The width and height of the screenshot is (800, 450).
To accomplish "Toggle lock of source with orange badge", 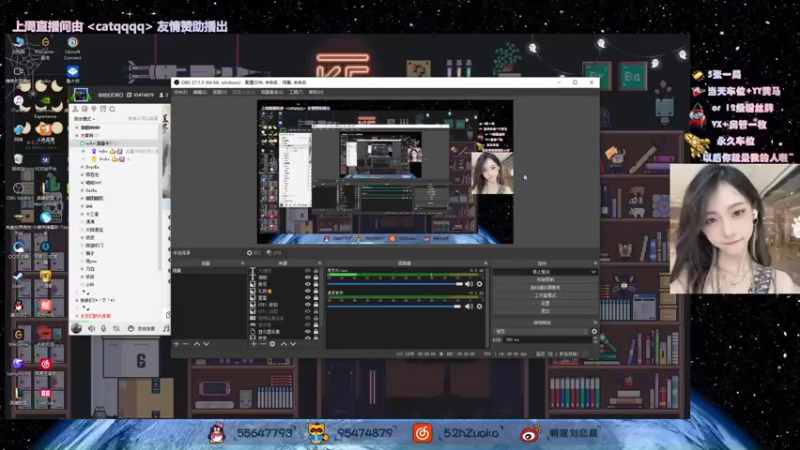I will click(x=316, y=291).
